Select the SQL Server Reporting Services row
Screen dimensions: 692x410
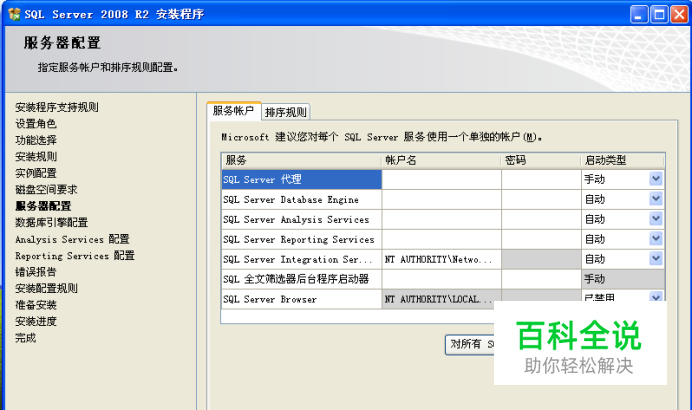pyautogui.click(x=301, y=239)
